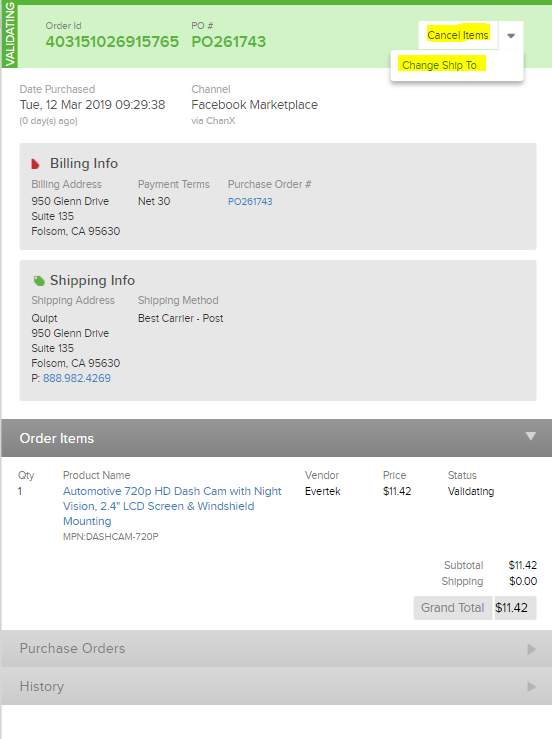Select Change Ship To menu option
Image resolution: width=552 pixels, height=739 pixels.
pyautogui.click(x=439, y=65)
